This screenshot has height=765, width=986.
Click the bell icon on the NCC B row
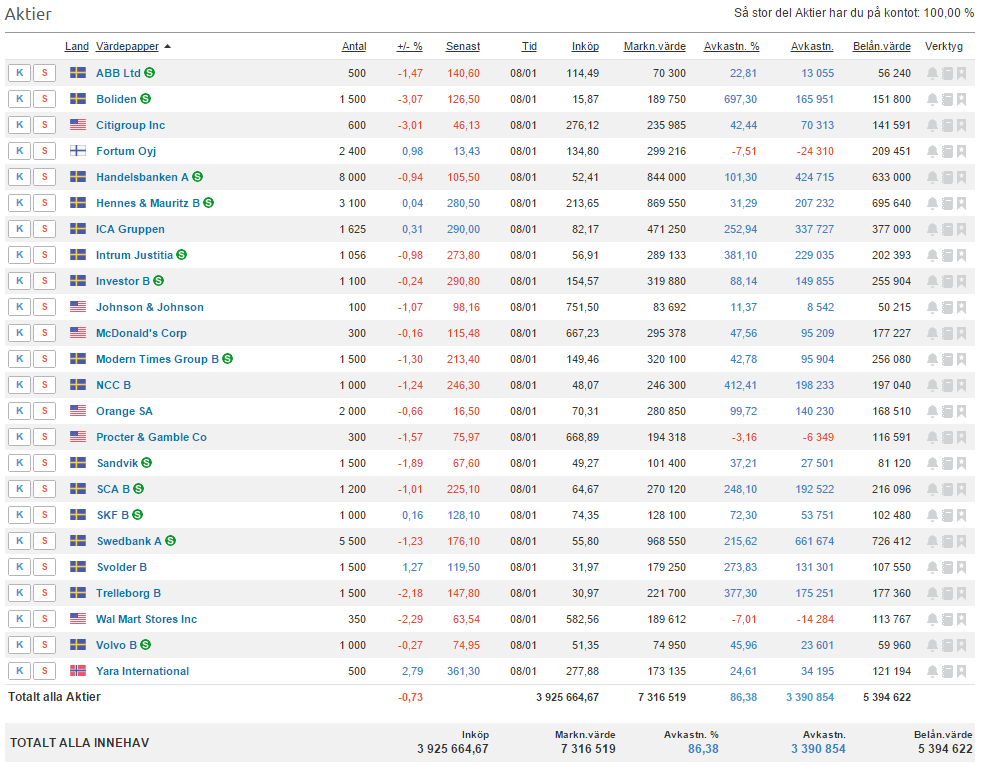click(x=933, y=385)
